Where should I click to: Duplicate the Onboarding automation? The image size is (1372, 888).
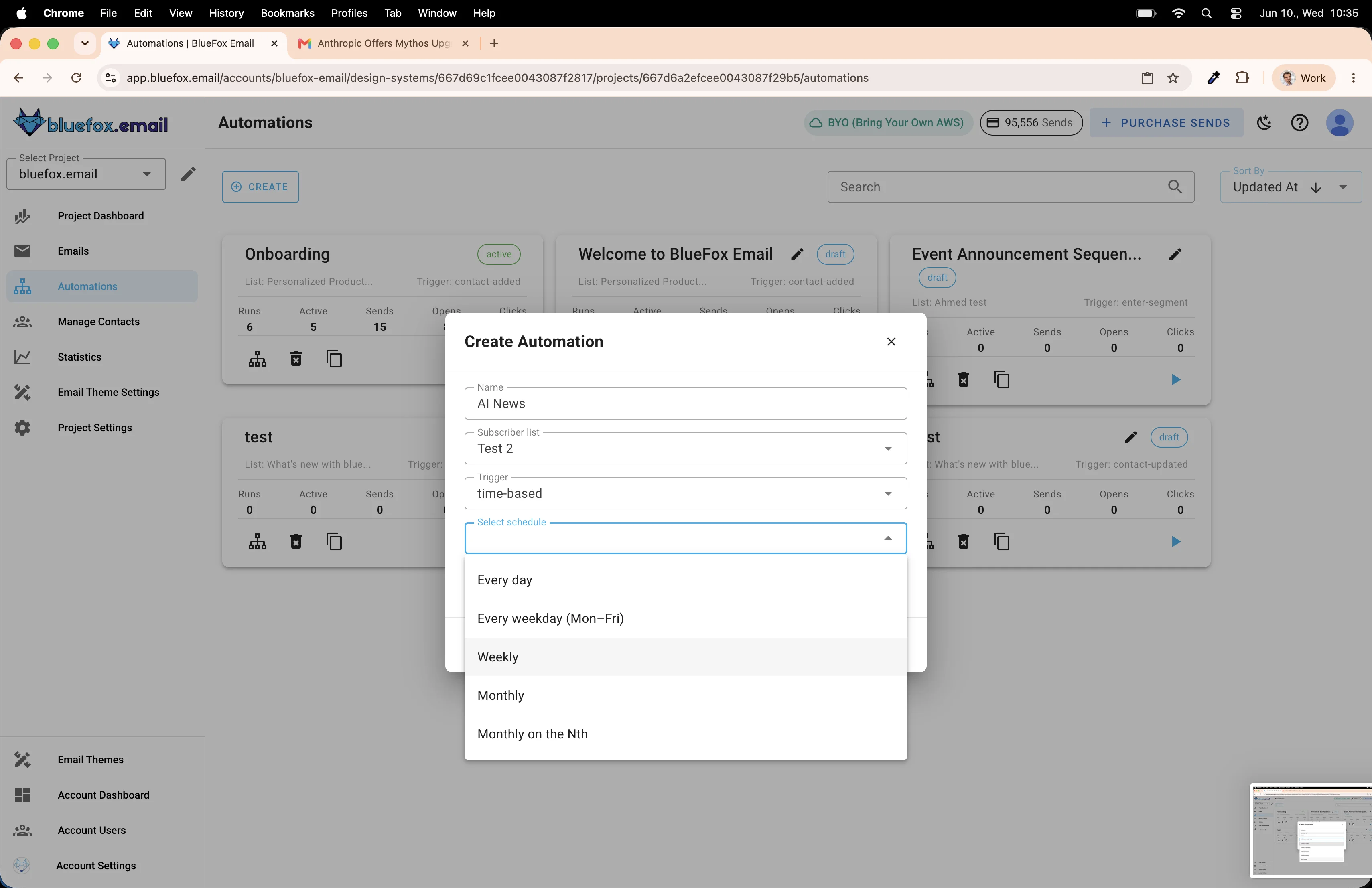pos(334,359)
